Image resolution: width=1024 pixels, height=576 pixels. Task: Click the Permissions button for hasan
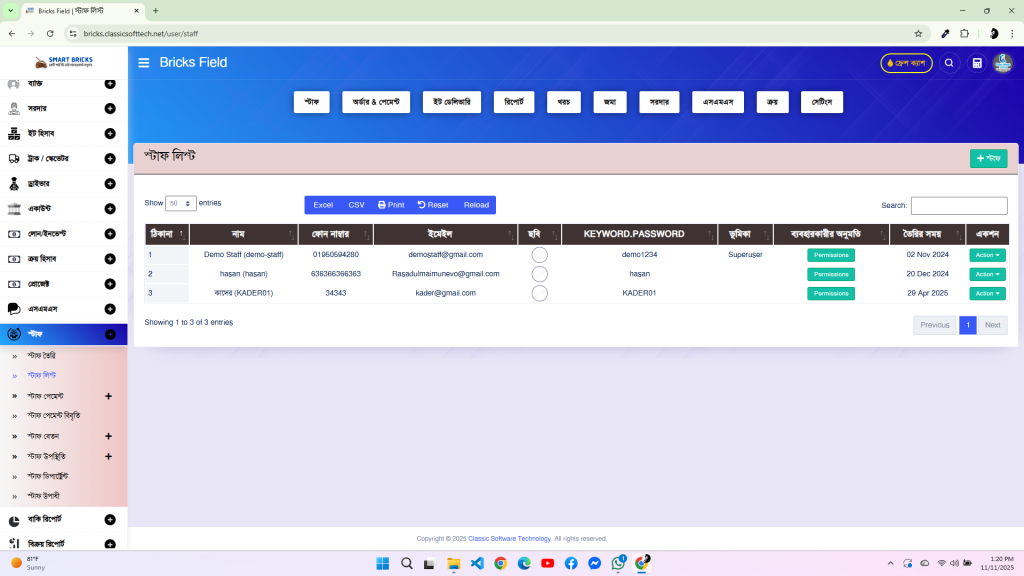coord(831,274)
